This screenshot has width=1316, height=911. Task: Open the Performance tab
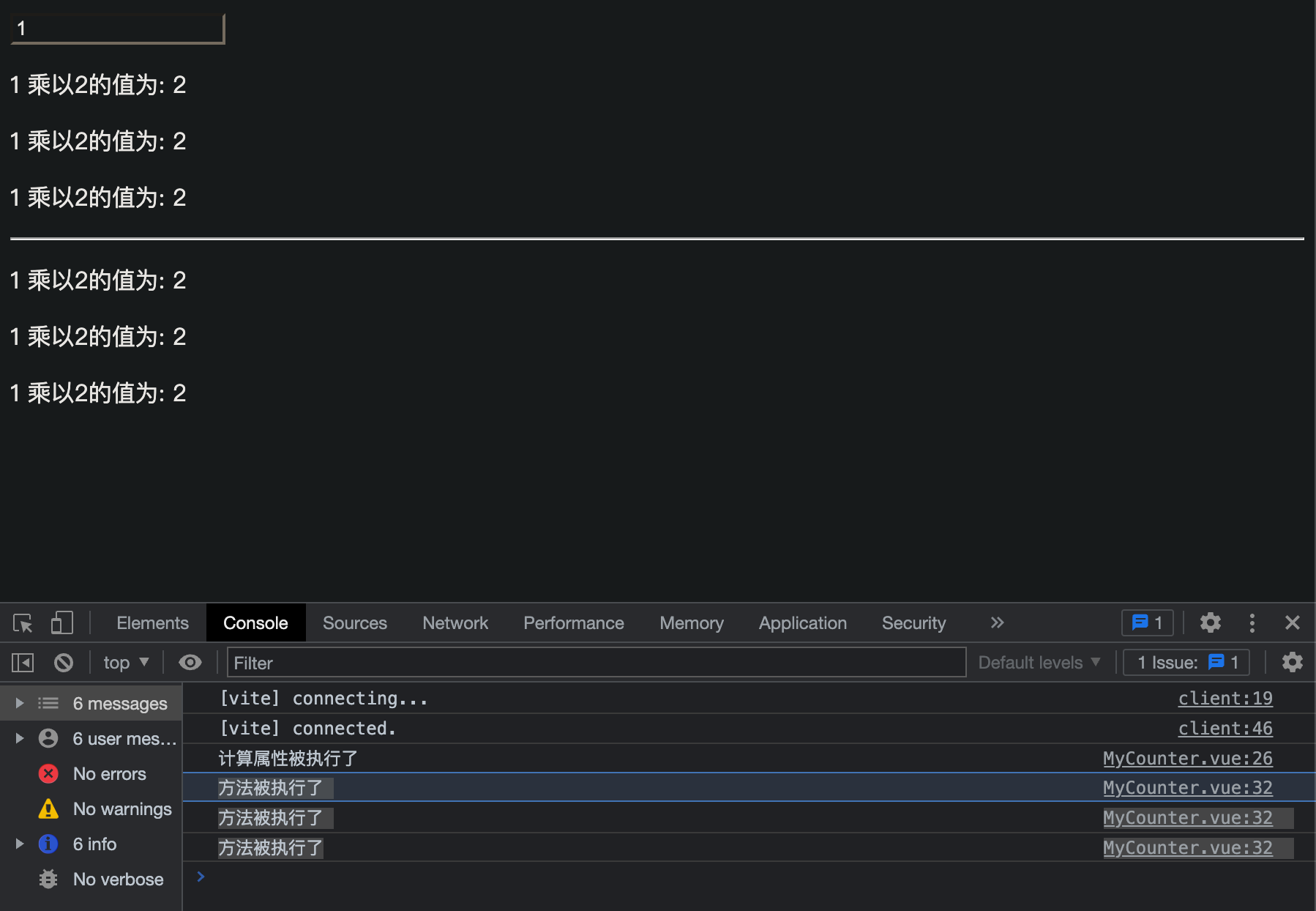pyautogui.click(x=574, y=623)
